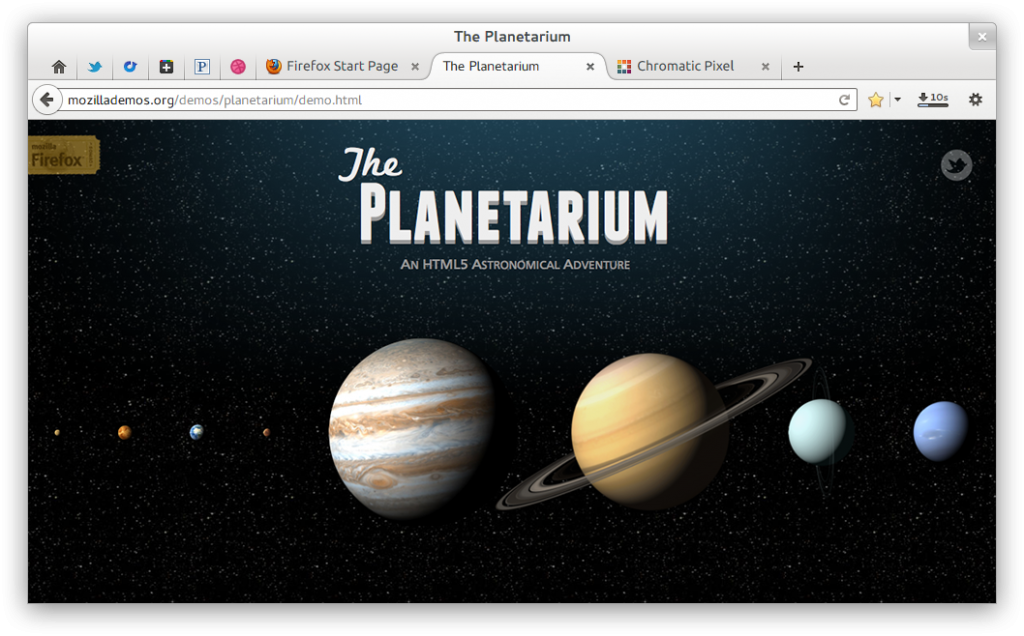Reload the page with refresh icon

pos(844,100)
